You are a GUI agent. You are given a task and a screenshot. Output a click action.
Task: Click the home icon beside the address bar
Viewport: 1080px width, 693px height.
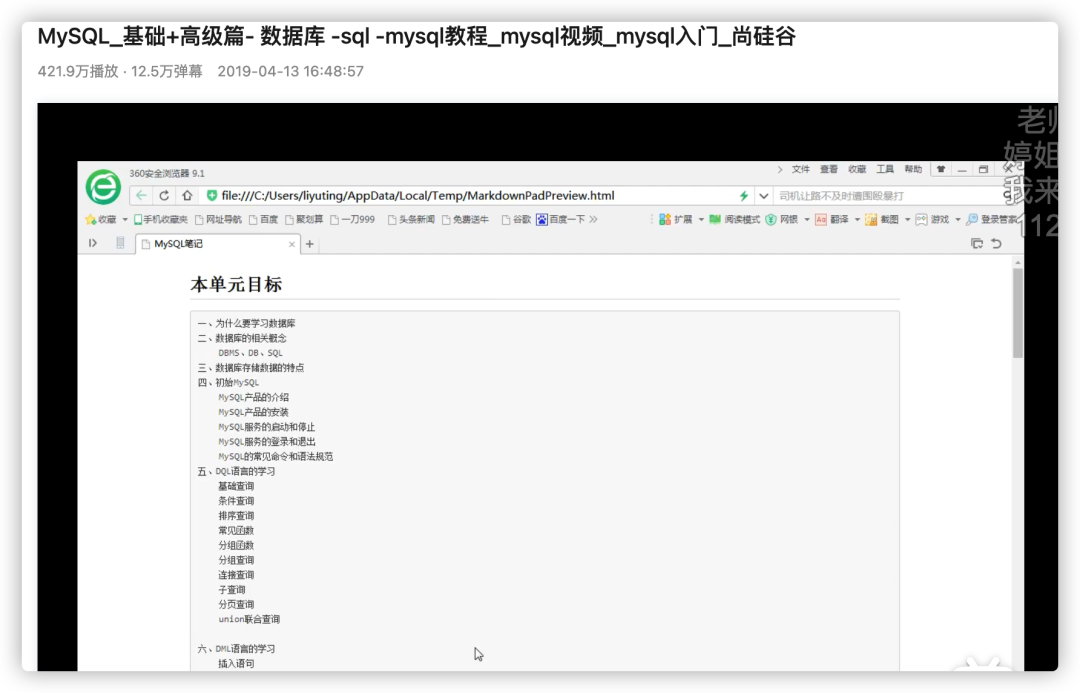click(x=187, y=194)
